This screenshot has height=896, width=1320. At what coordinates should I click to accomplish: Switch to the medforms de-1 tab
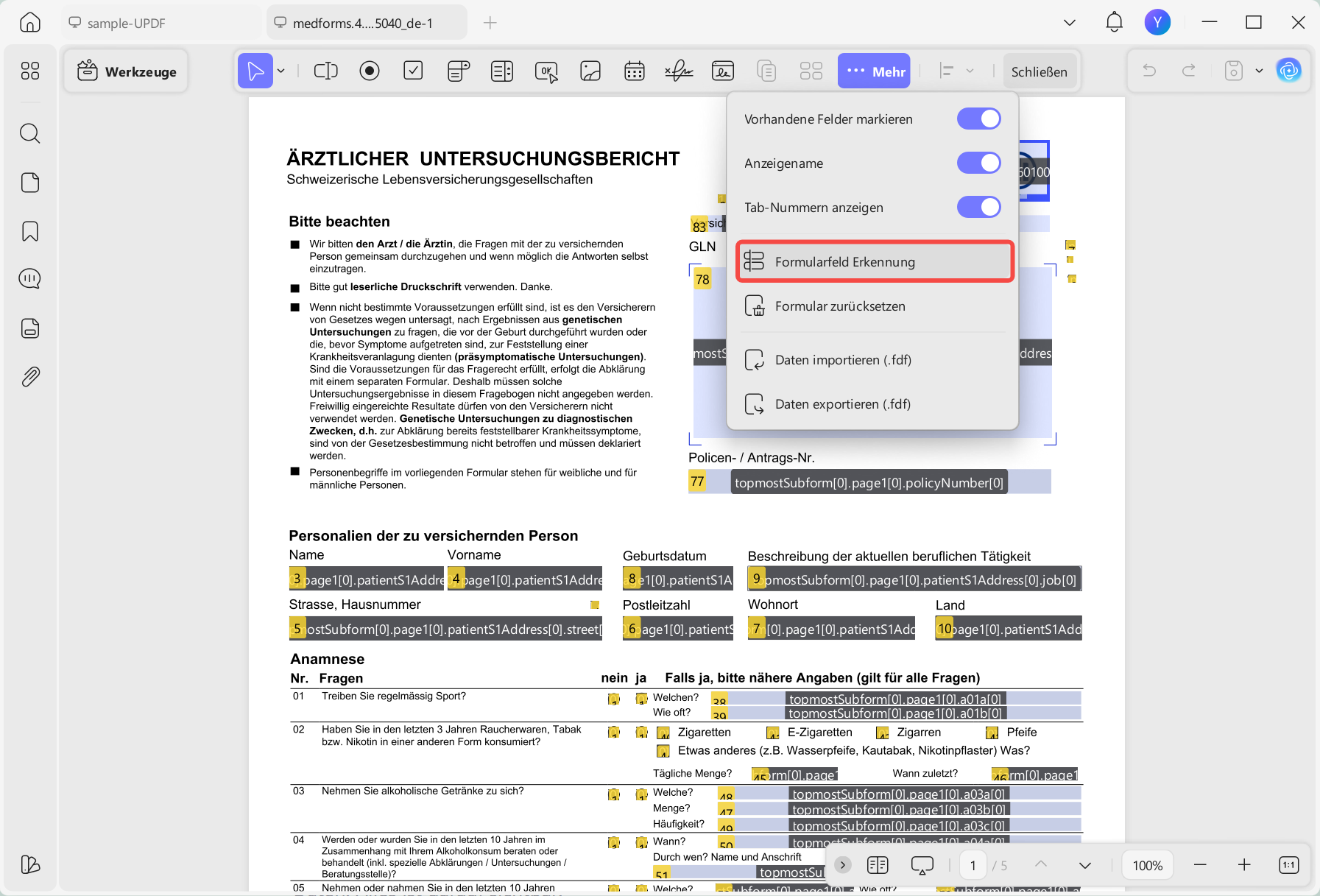367,23
